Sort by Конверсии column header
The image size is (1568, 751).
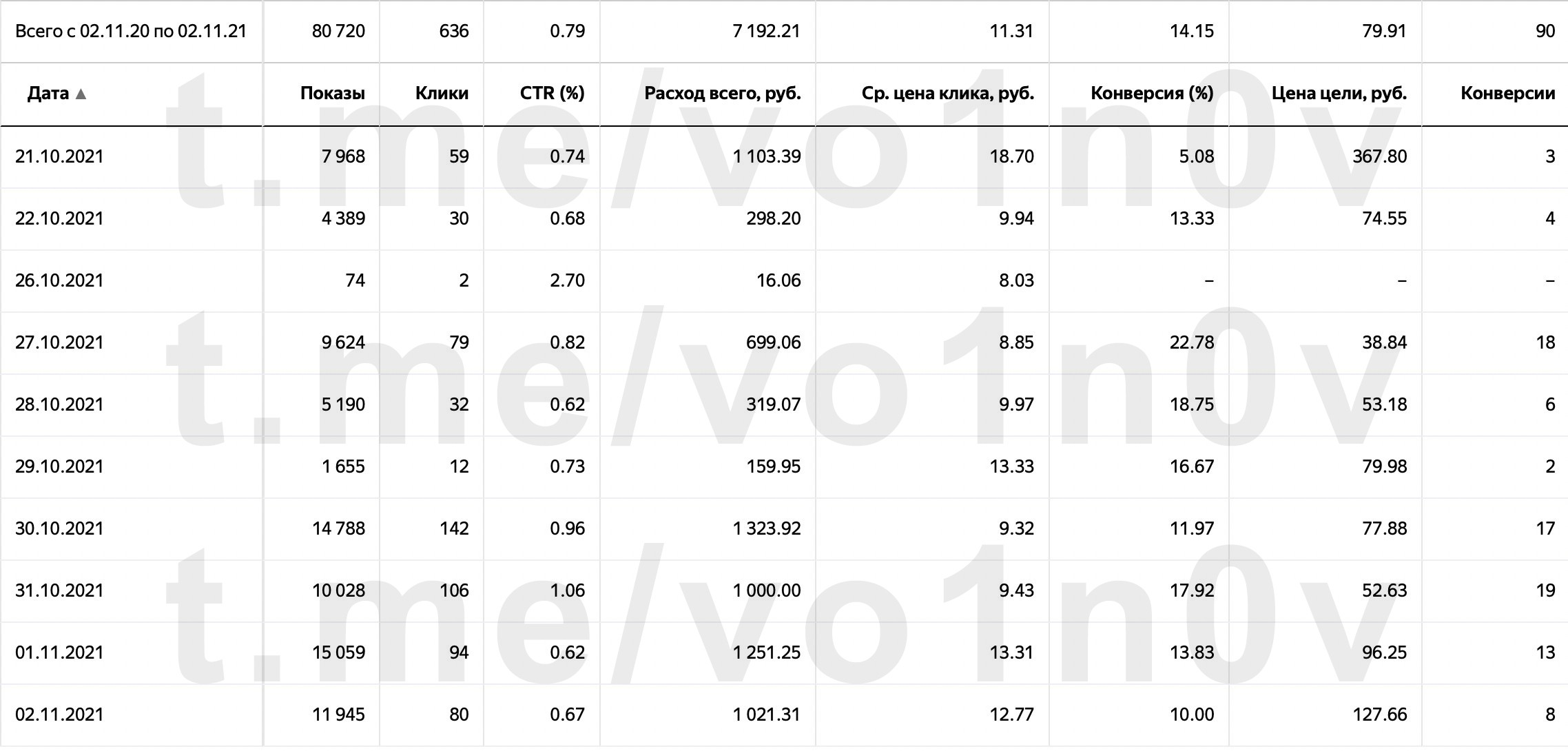[1507, 94]
